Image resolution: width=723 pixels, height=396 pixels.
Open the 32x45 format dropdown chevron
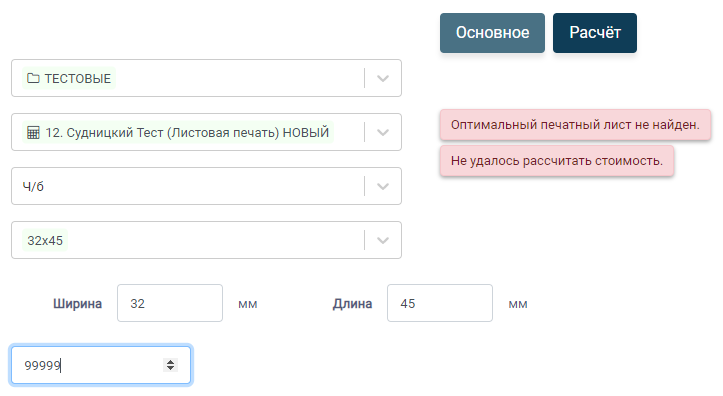point(383,240)
